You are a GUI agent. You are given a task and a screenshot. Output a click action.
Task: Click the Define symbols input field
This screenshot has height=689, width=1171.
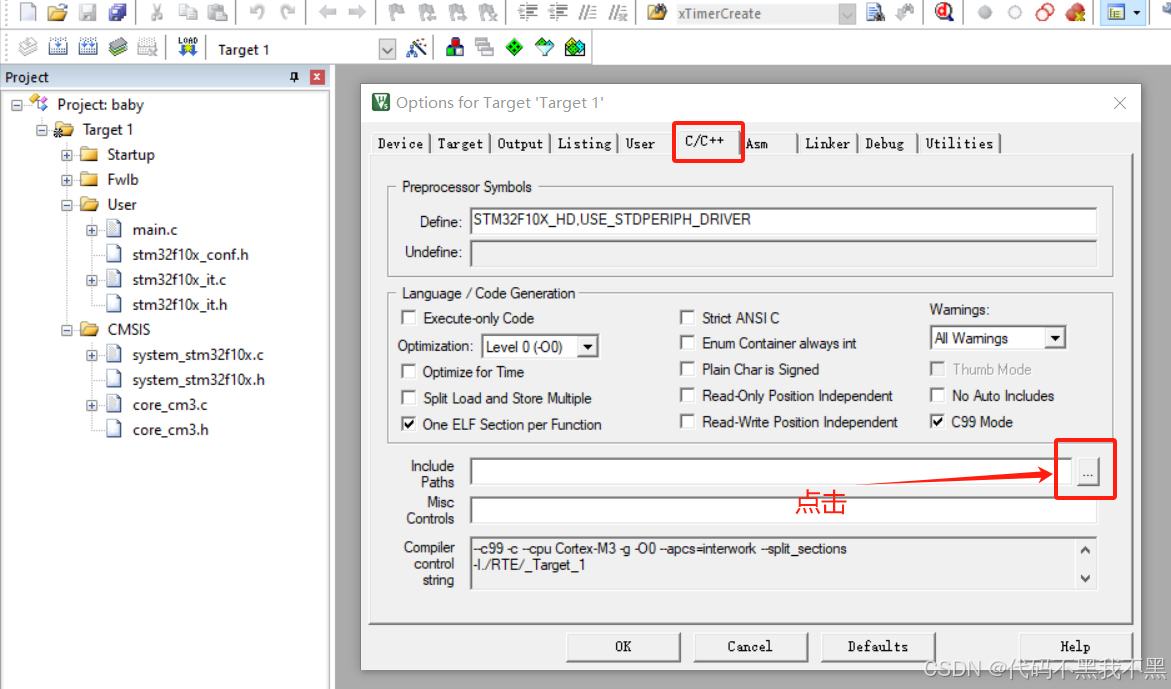tap(783, 220)
